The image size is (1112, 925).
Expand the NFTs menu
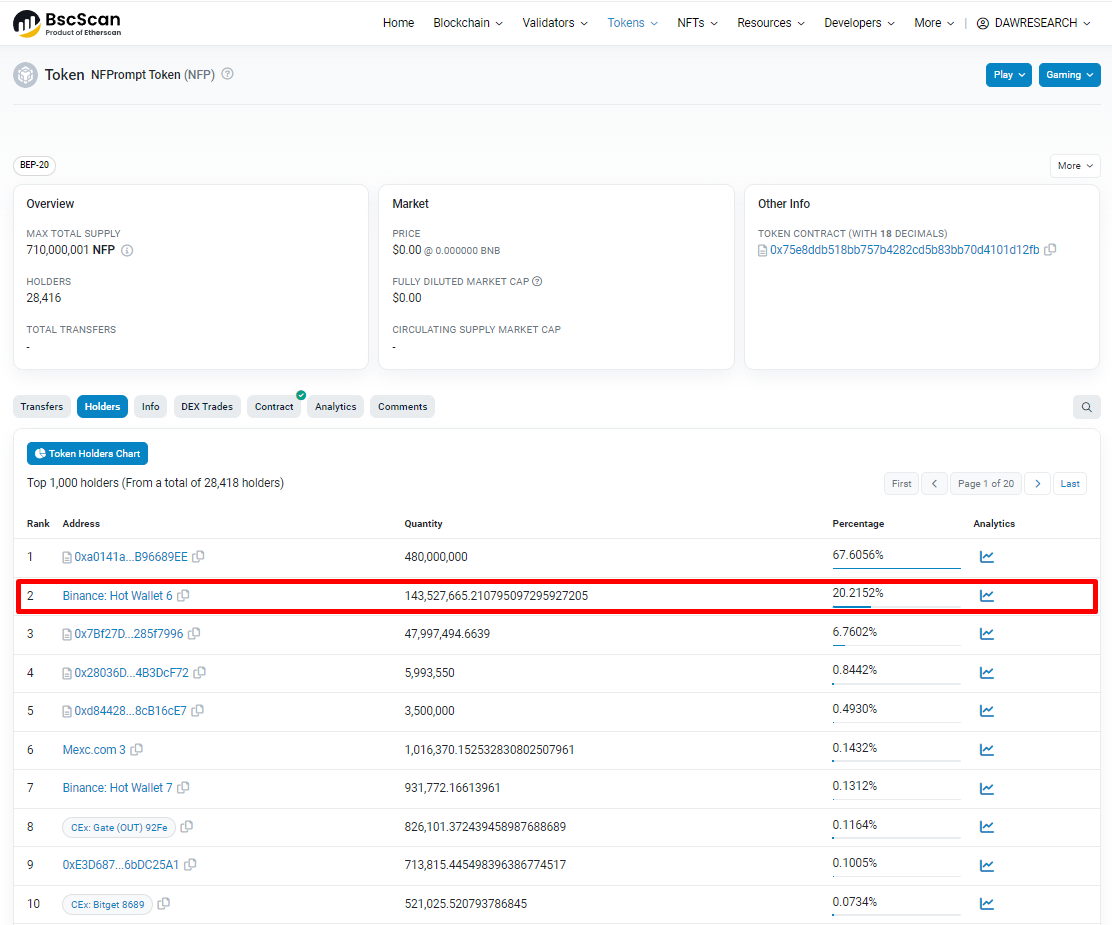697,23
